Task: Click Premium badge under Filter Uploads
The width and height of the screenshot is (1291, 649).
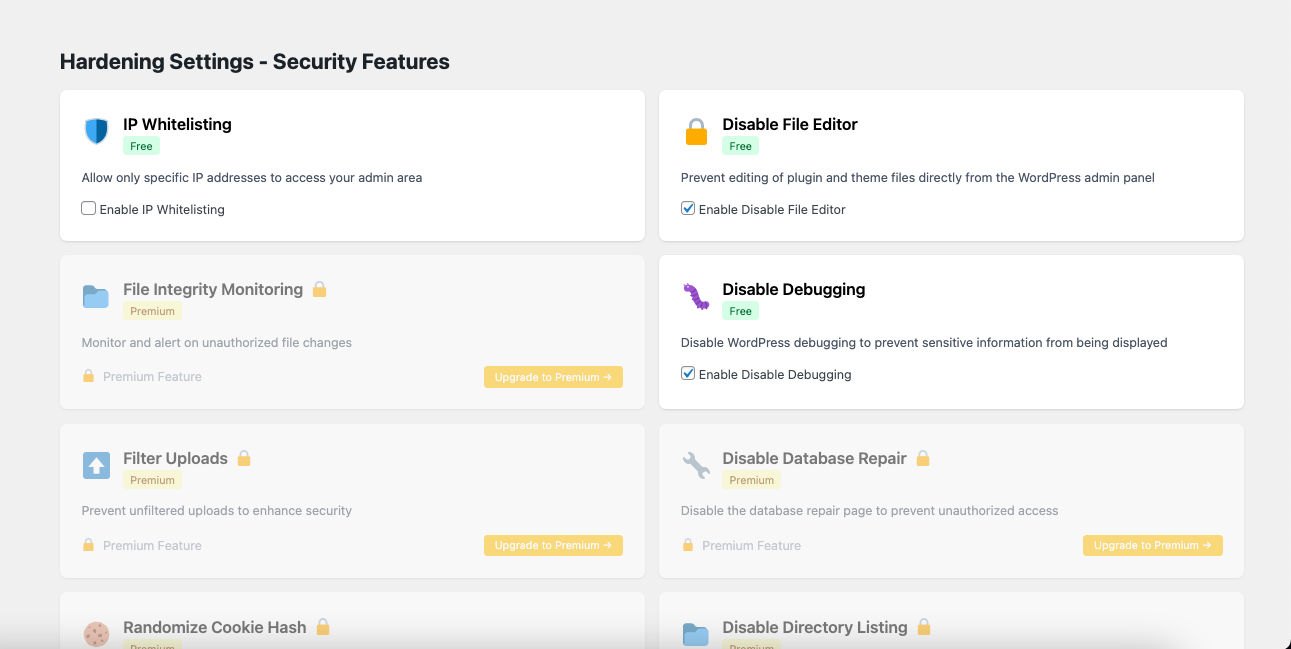Action: click(153, 480)
